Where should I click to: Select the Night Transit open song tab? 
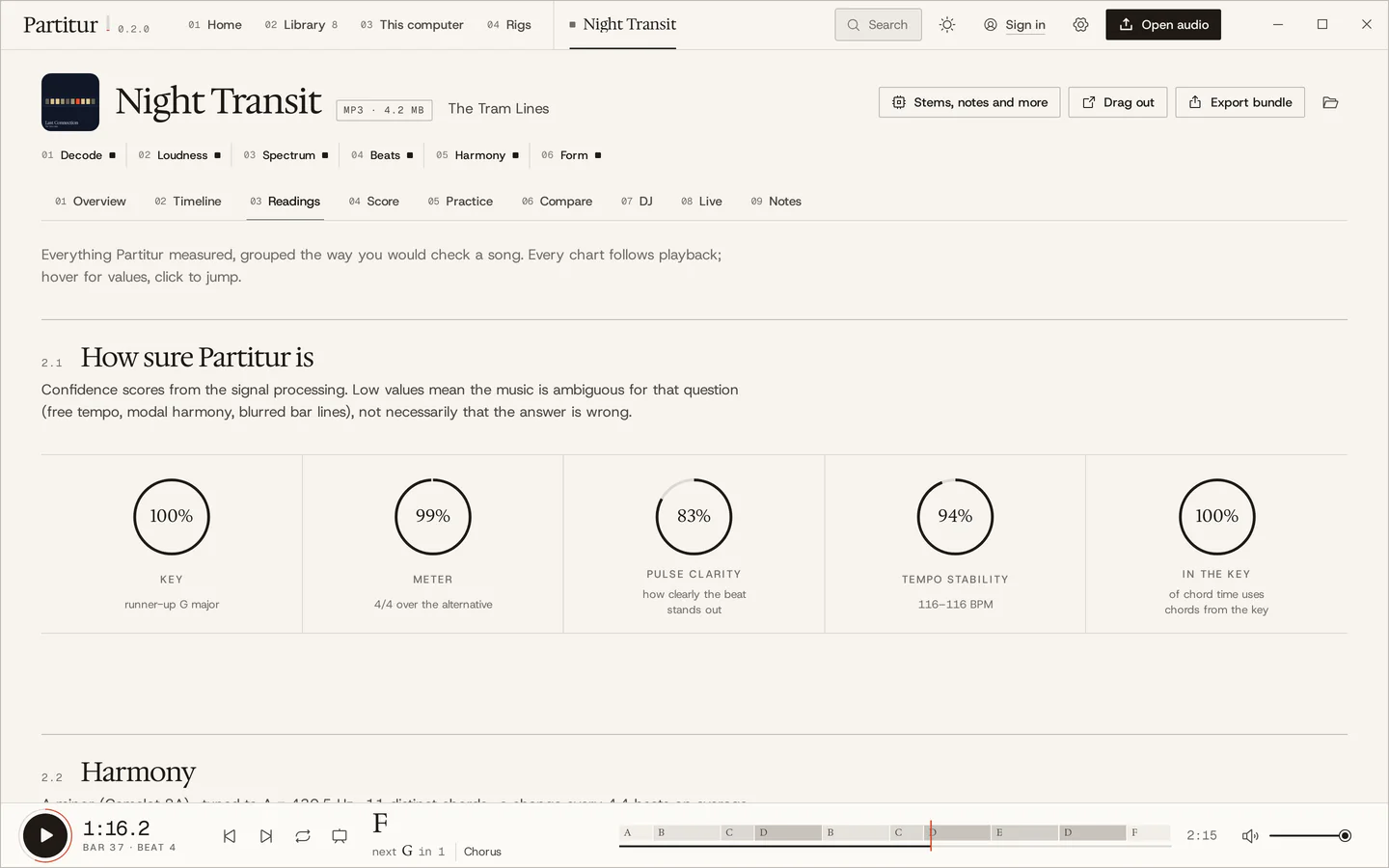[x=623, y=25]
